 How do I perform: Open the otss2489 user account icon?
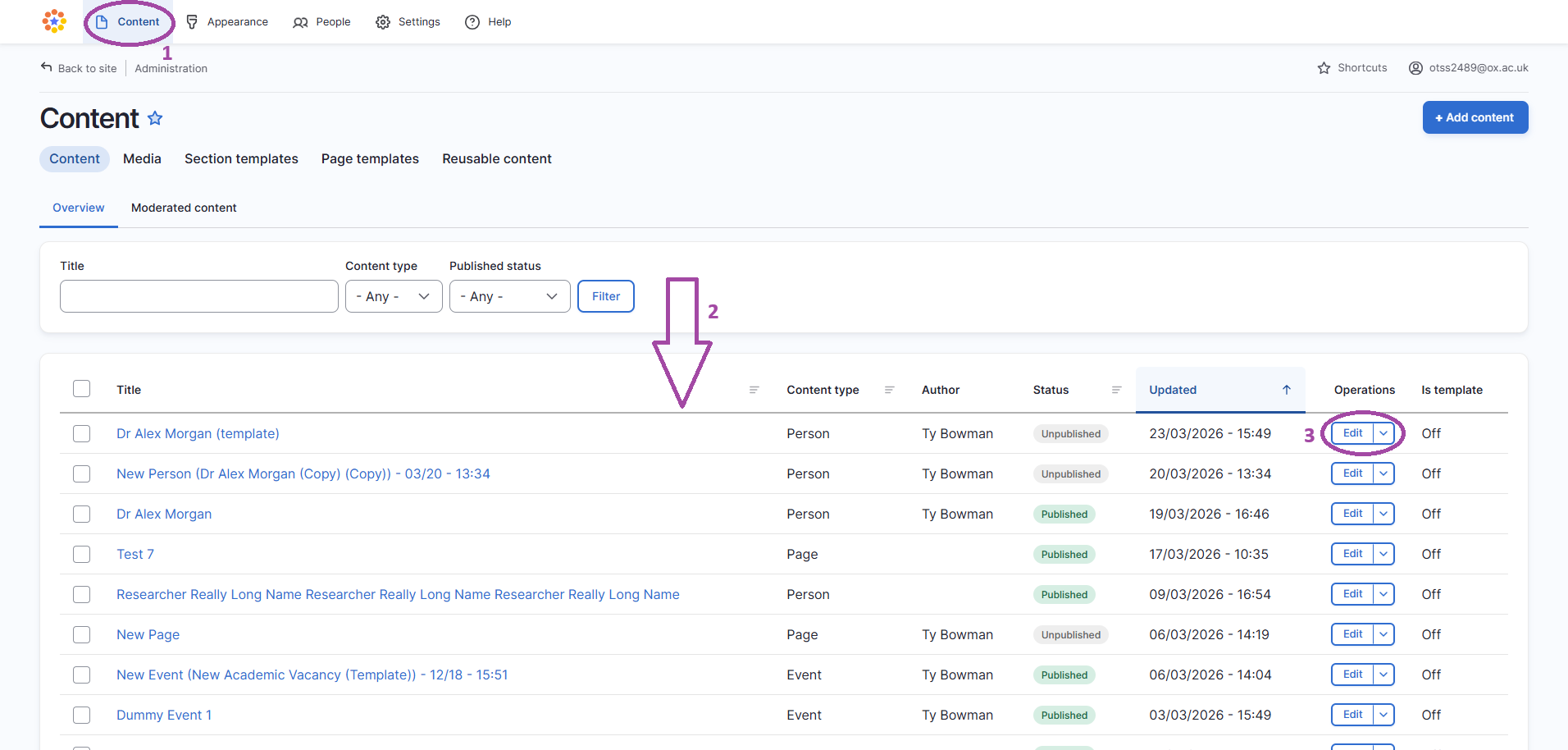pos(1415,67)
